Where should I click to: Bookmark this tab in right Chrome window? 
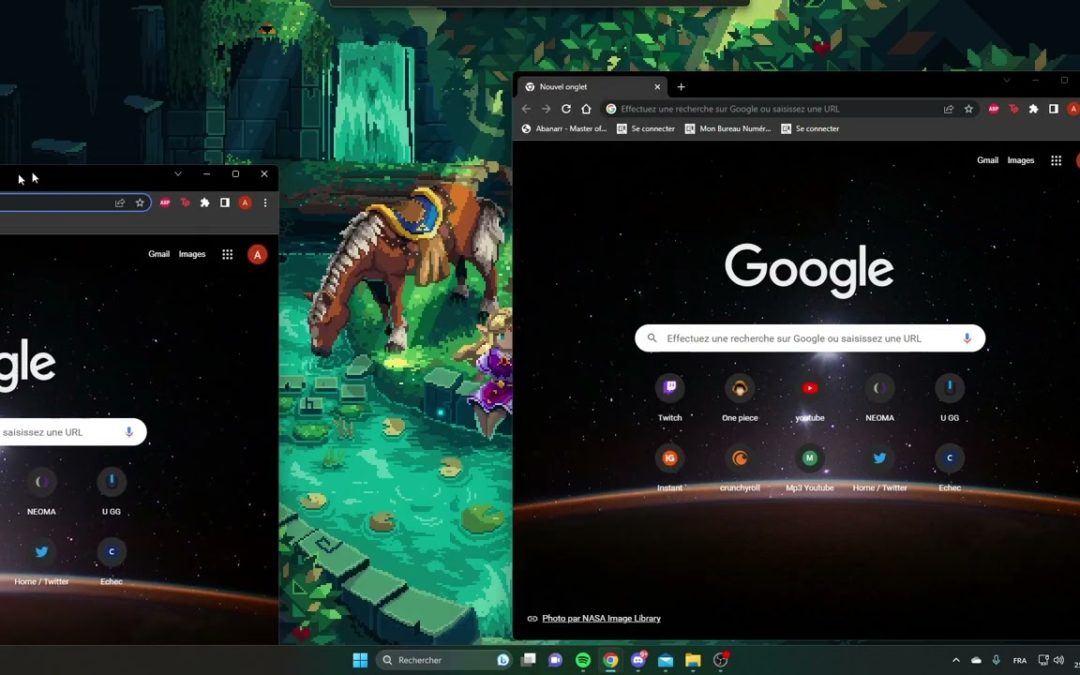tap(968, 109)
